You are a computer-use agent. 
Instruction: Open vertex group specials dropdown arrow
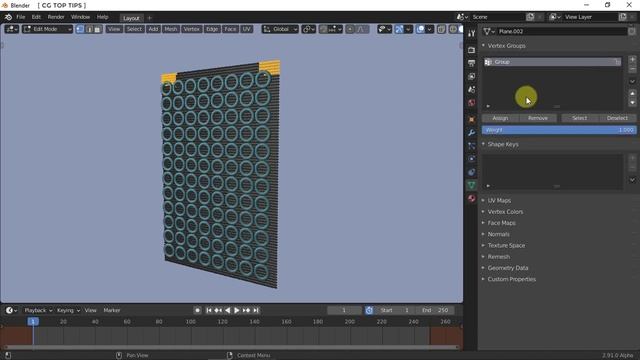[x=632, y=82]
